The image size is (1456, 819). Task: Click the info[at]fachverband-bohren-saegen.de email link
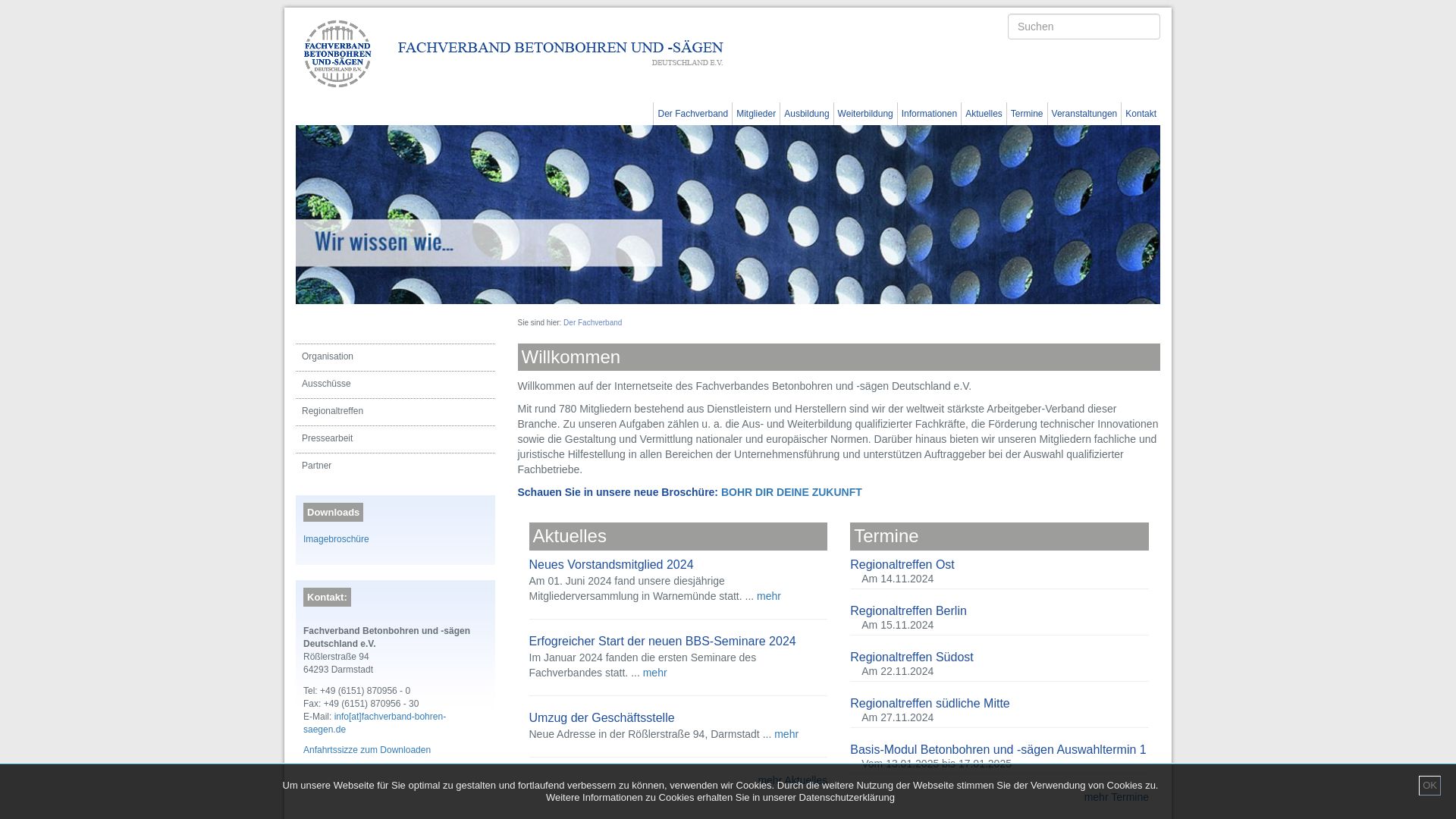(375, 723)
